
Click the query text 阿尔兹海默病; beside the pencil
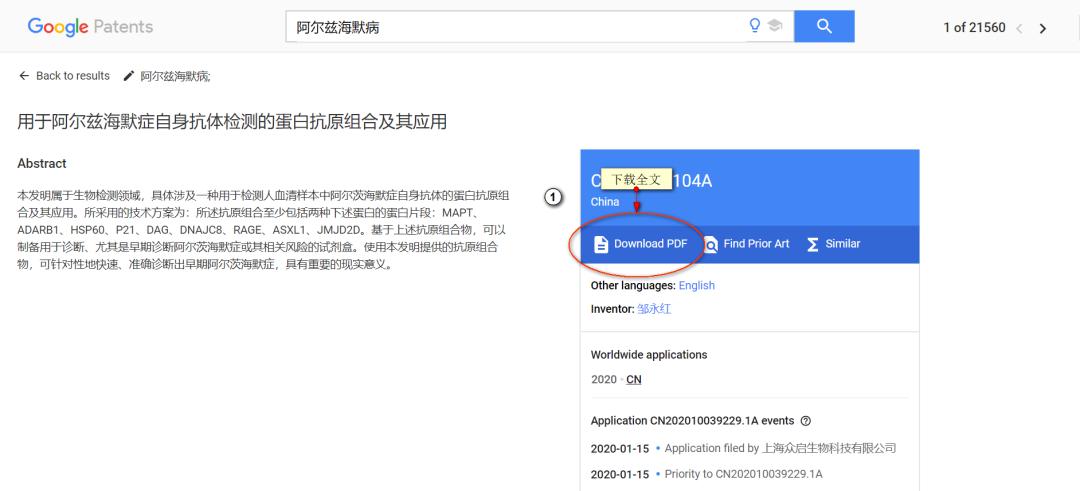[176, 76]
